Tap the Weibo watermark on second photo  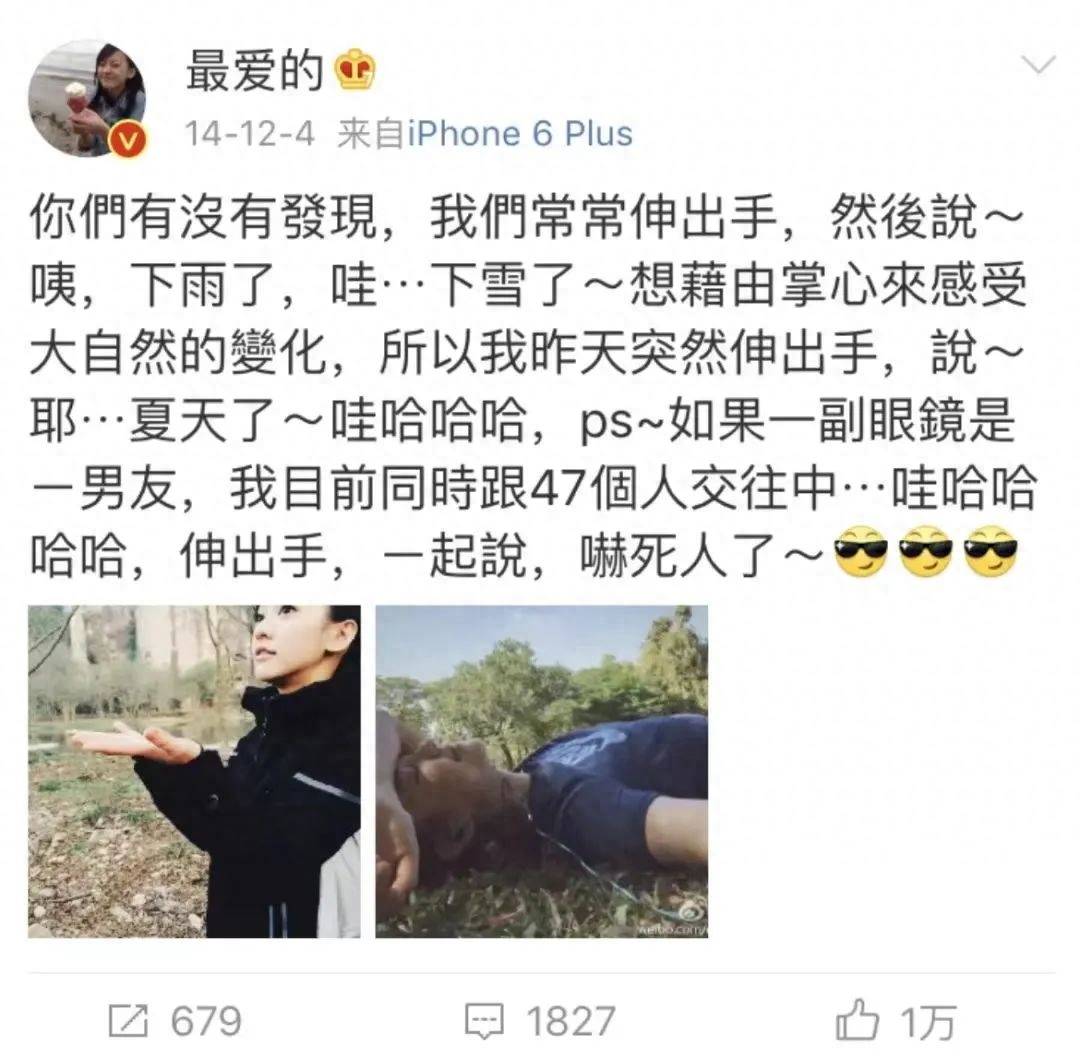pos(671,922)
